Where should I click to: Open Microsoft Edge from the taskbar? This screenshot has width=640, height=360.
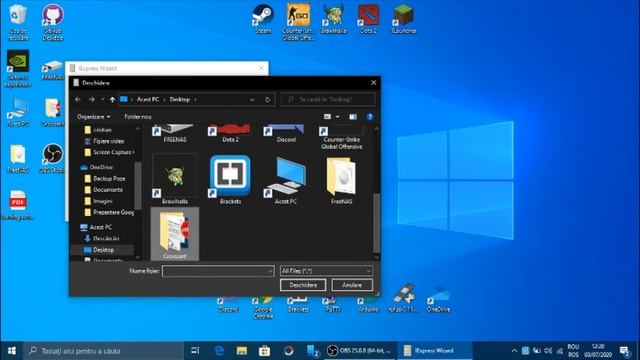[x=219, y=351]
